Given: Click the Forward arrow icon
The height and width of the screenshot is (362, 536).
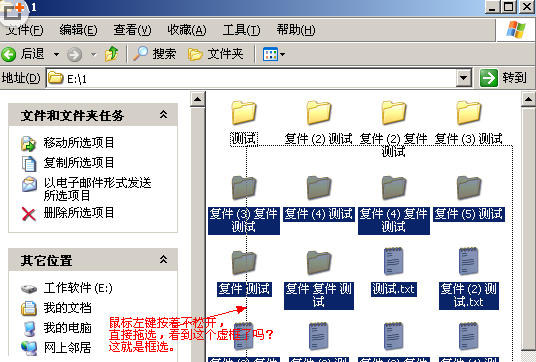Looking at the screenshot, I should pos(74,54).
